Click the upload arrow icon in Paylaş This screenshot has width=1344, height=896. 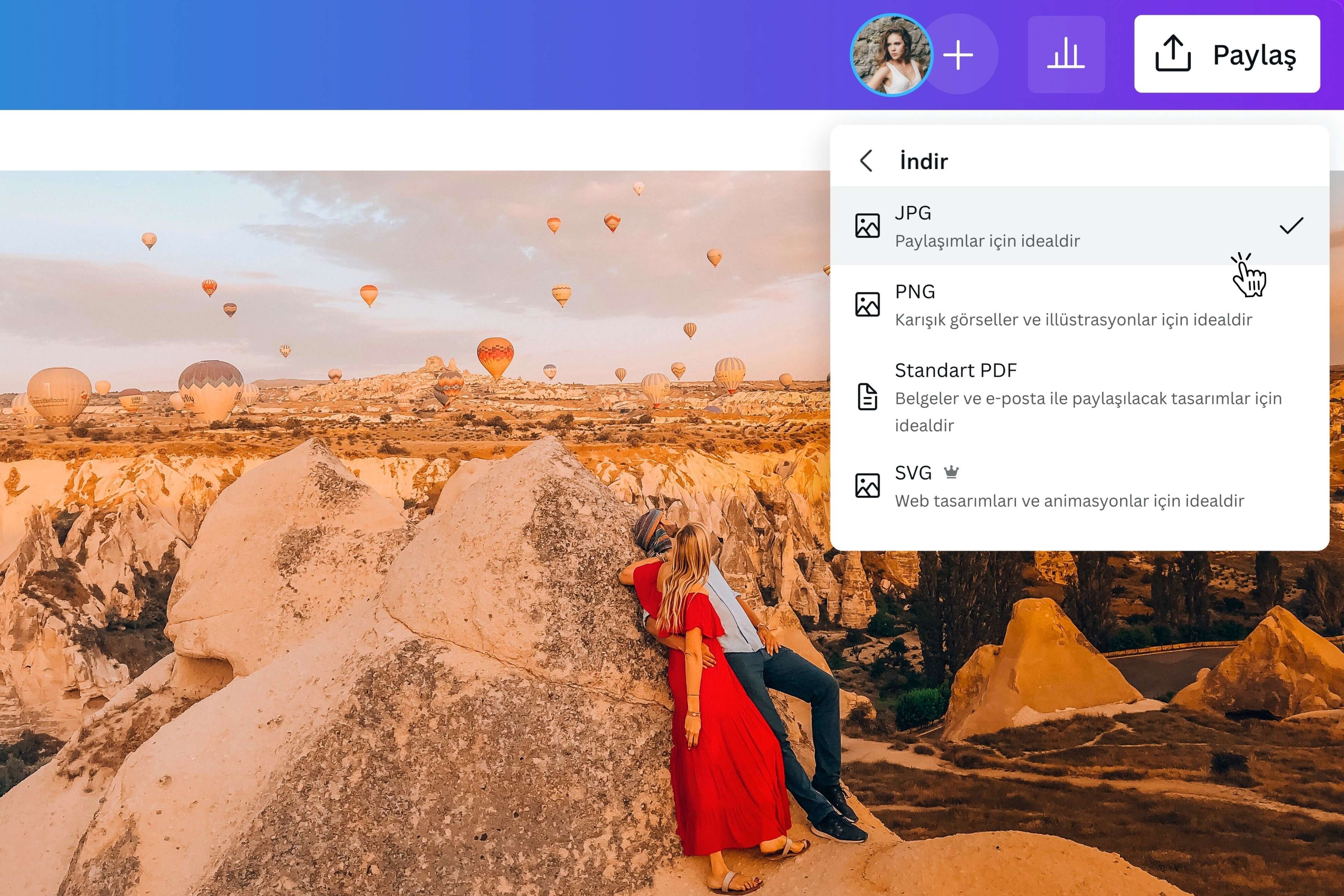point(1173,54)
